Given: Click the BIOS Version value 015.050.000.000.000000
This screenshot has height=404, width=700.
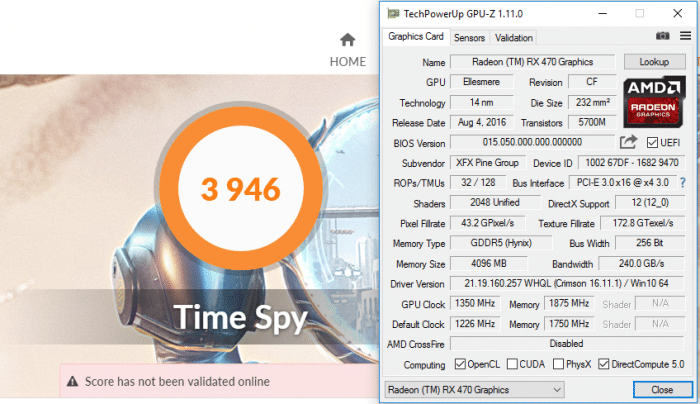Looking at the screenshot, I should (532, 142).
